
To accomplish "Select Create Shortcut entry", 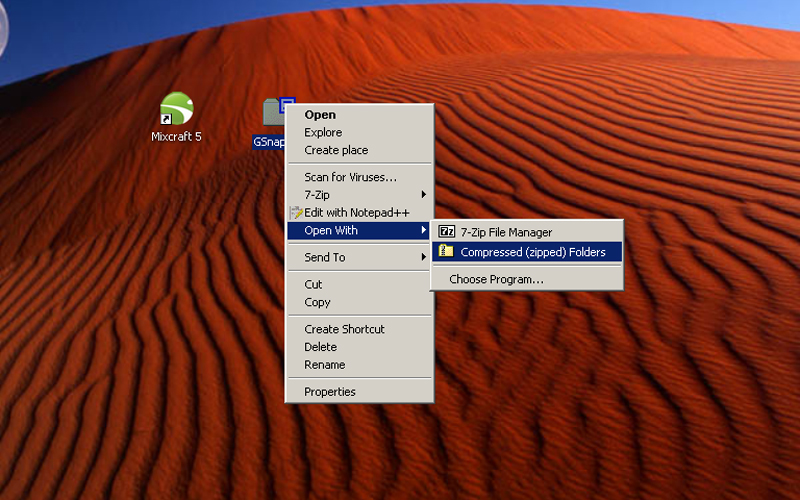I will 359,329.
